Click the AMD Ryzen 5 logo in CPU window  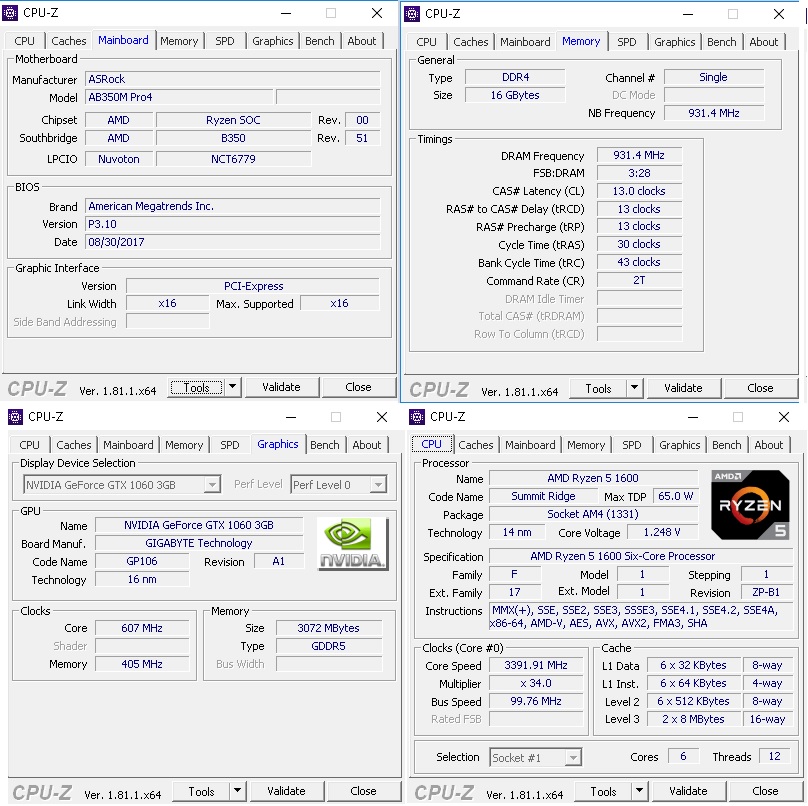point(750,505)
